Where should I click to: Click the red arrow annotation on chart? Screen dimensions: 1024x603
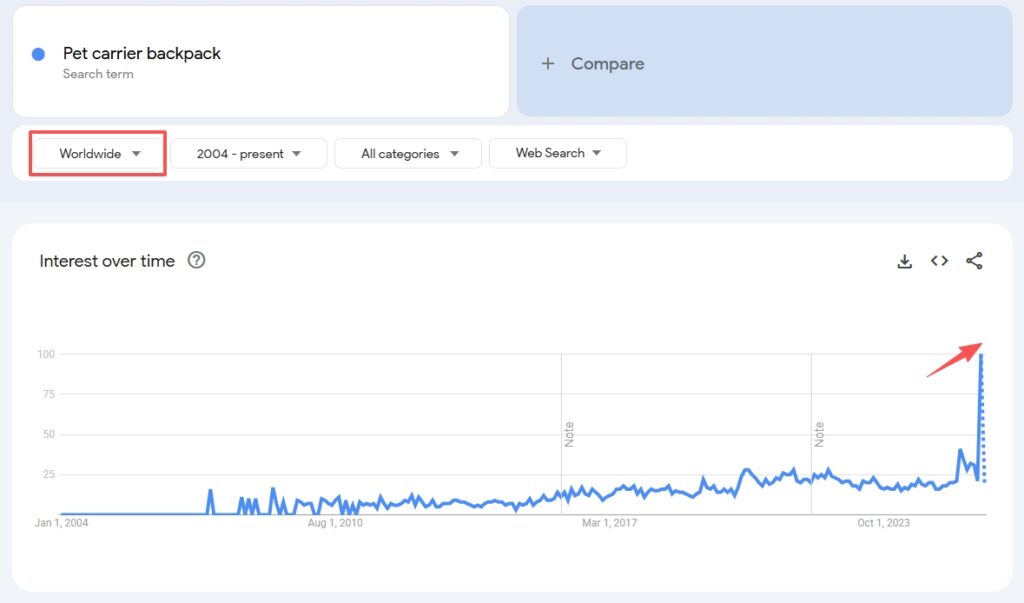[x=953, y=360]
